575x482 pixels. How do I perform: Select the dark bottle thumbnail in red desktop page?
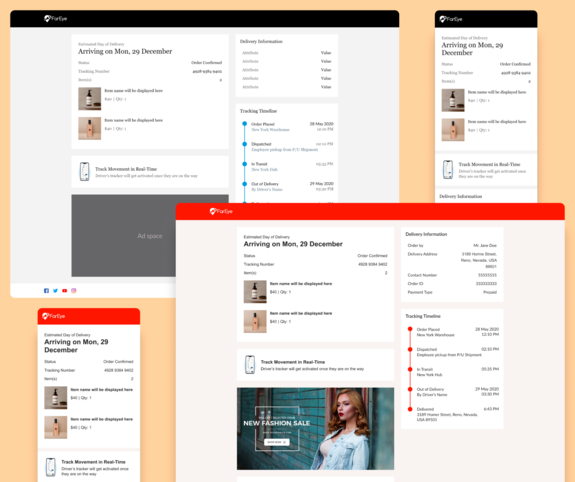255,292
